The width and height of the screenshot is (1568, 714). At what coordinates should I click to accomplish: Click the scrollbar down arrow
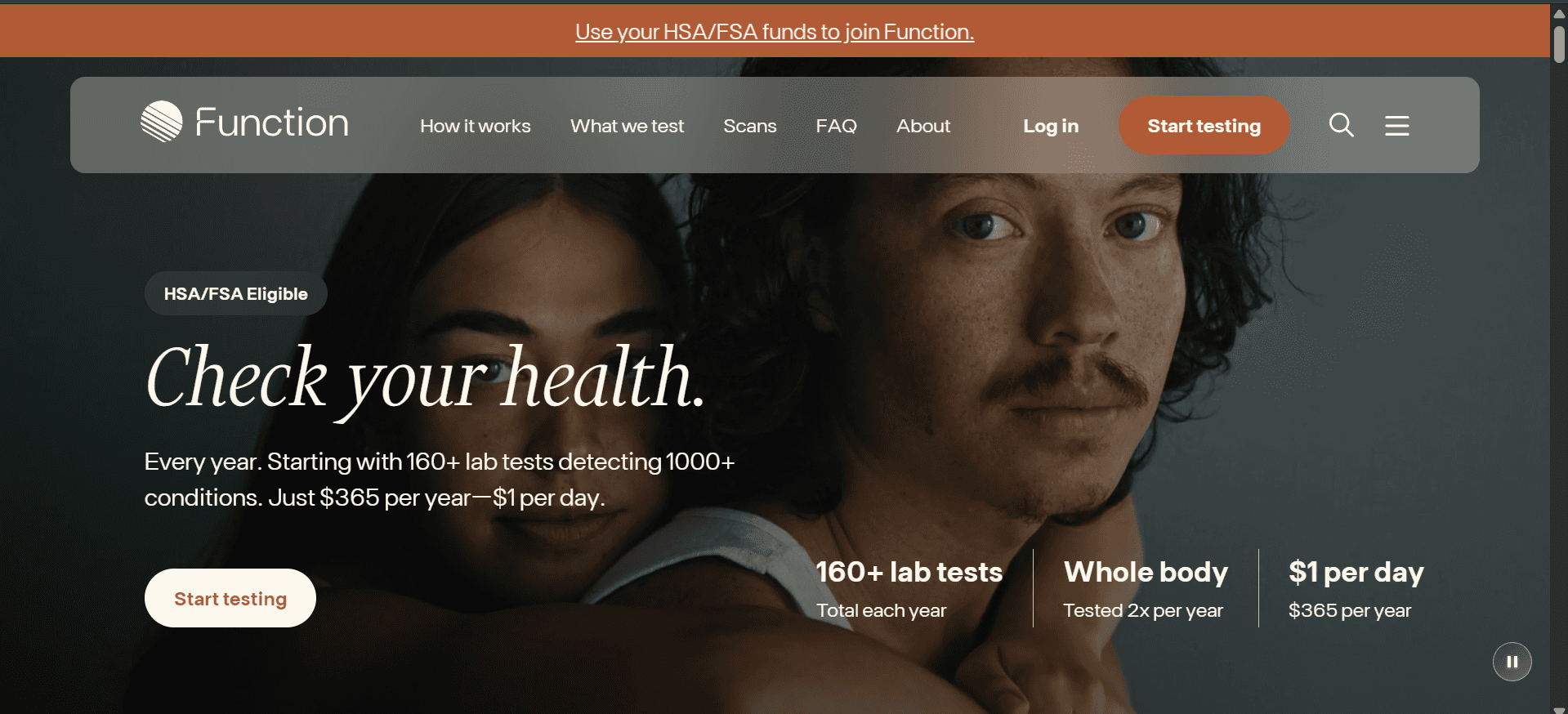pos(1559,709)
